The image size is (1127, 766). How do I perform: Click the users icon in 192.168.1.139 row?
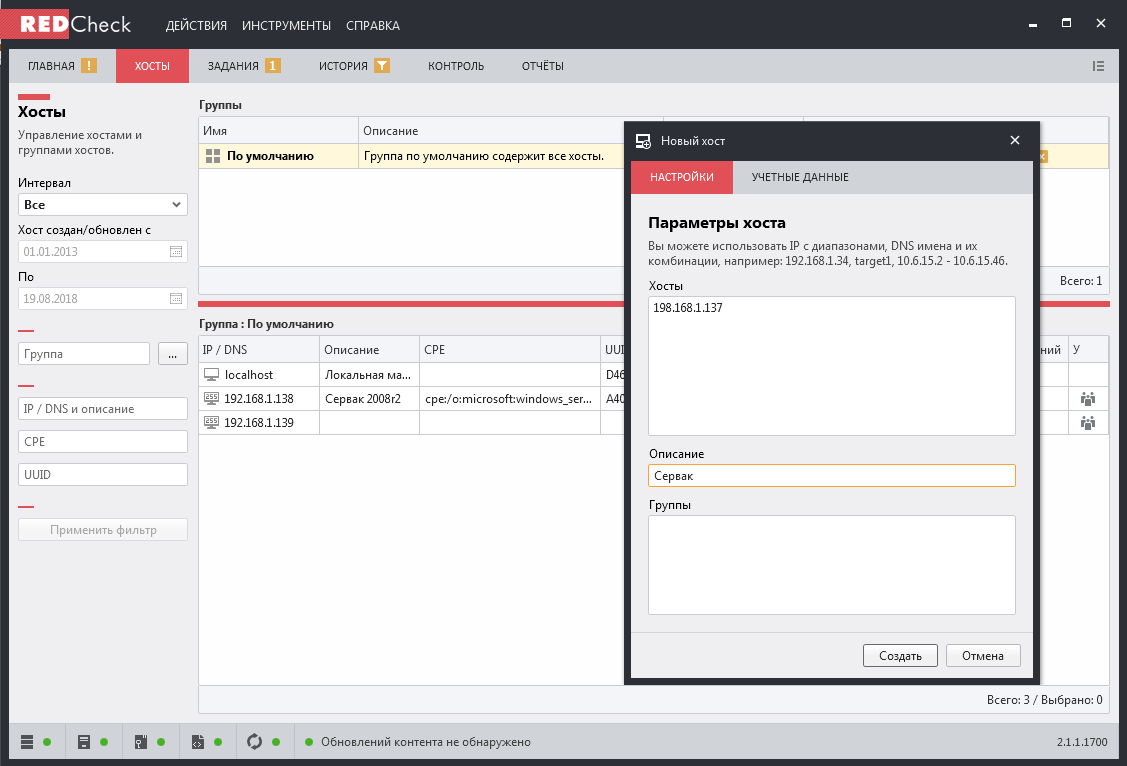coord(1088,423)
